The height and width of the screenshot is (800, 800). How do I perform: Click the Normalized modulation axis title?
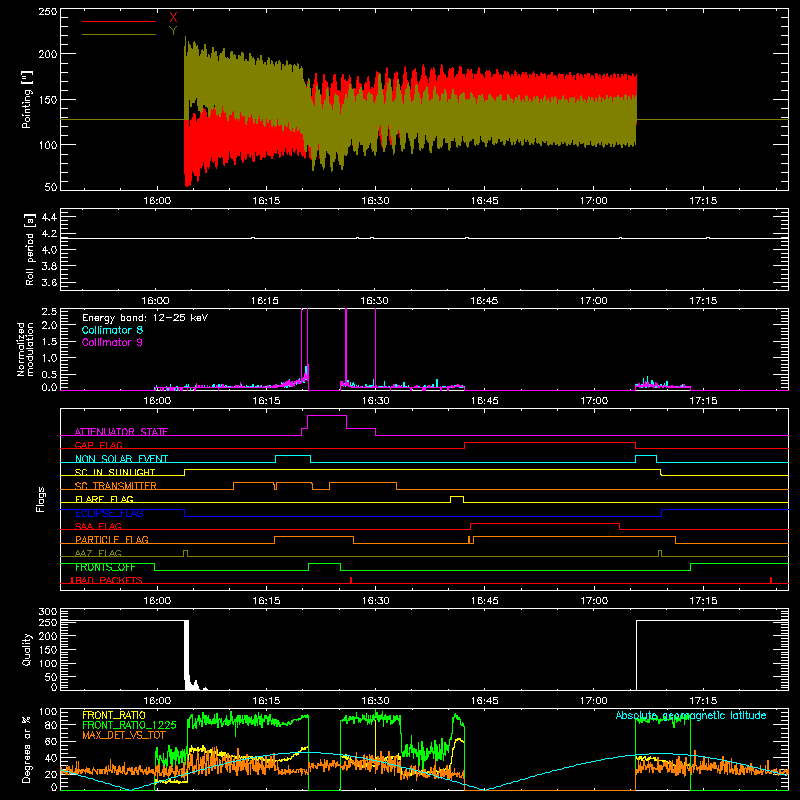click(x=25, y=349)
